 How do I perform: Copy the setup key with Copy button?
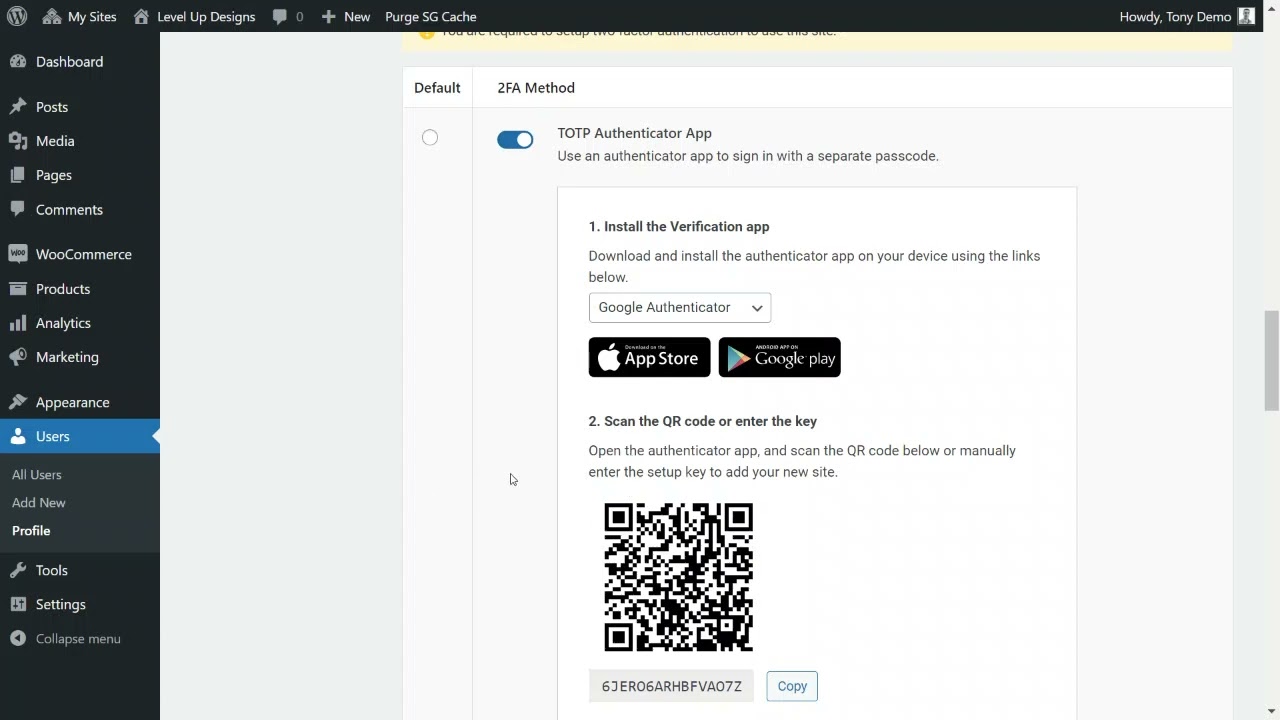792,686
